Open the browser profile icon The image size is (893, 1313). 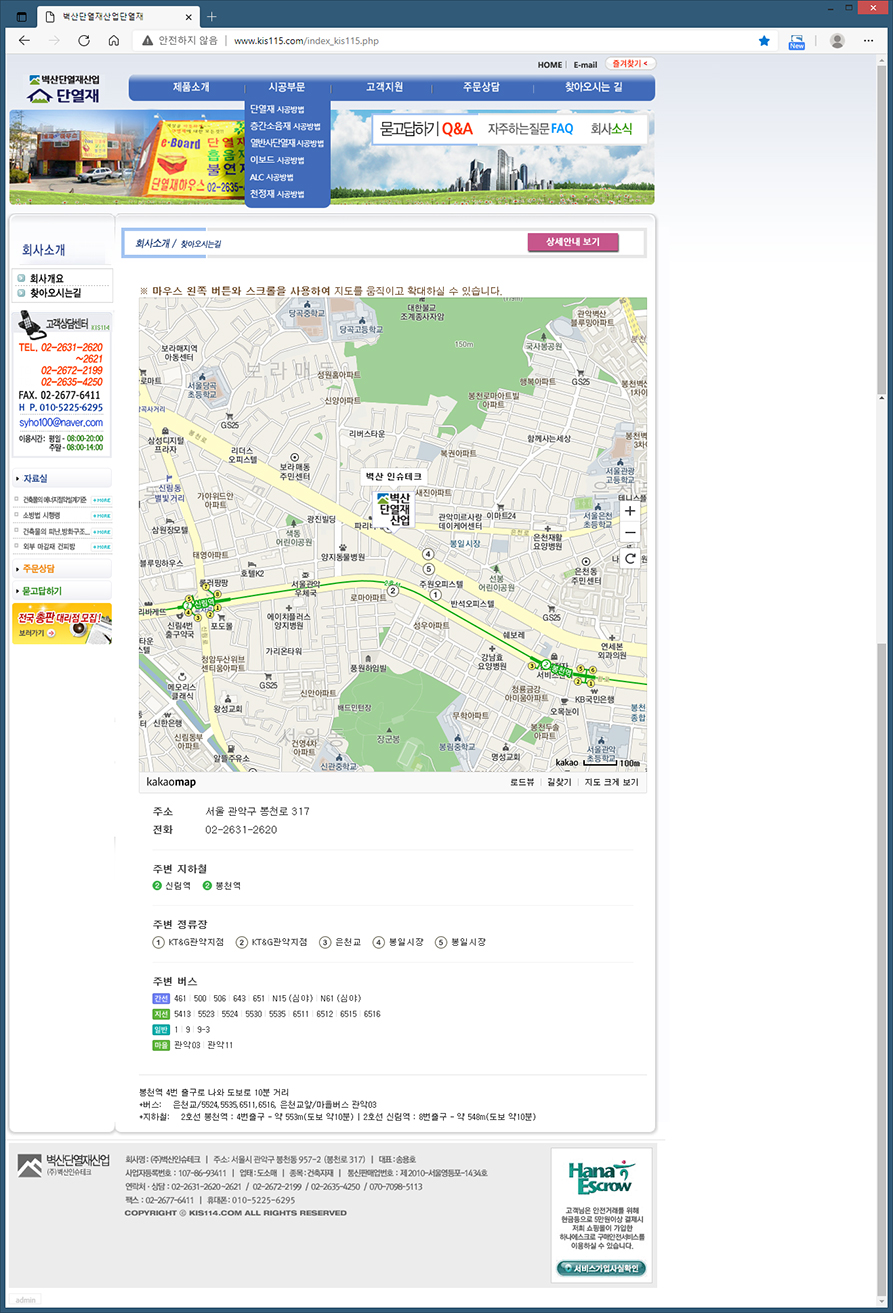837,41
